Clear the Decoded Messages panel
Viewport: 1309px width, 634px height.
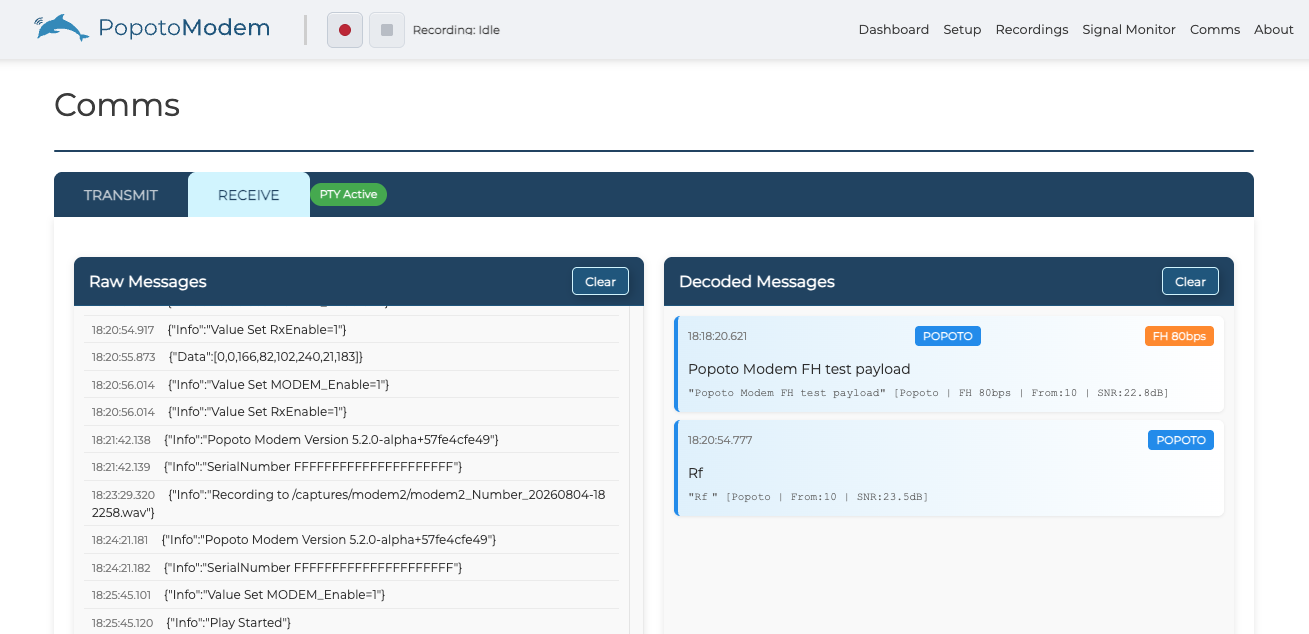click(1190, 282)
